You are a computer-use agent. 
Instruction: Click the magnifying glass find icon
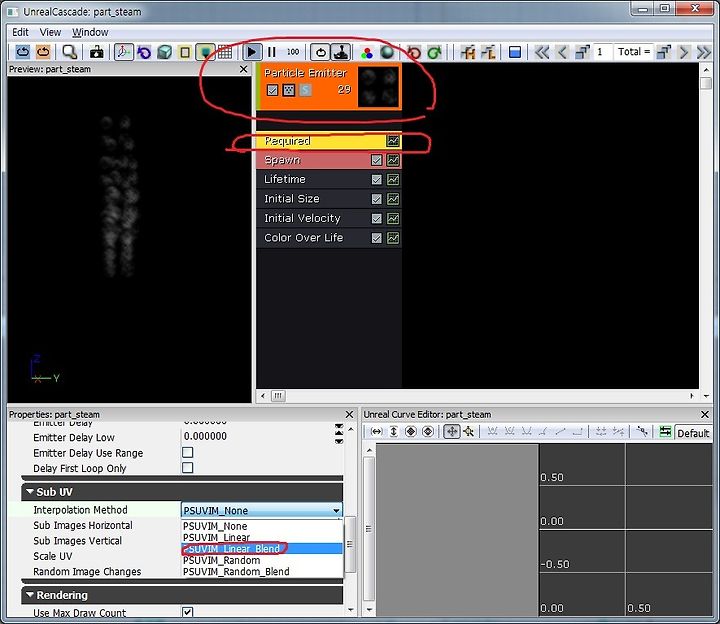pos(69,52)
